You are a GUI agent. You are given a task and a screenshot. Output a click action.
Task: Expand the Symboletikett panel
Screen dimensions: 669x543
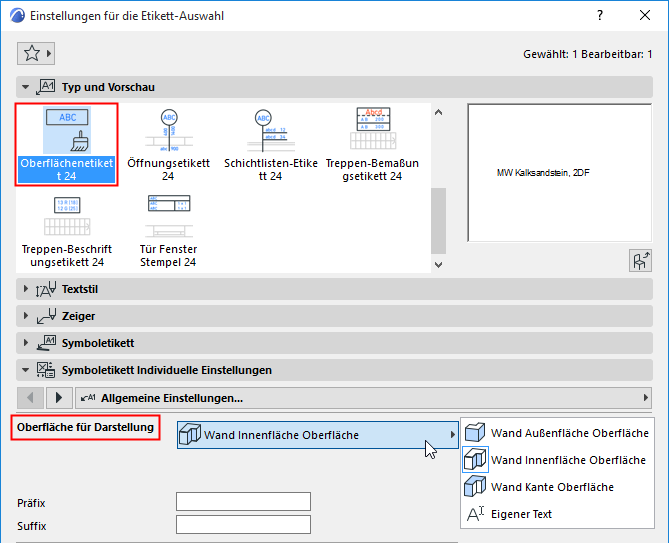(x=26, y=343)
